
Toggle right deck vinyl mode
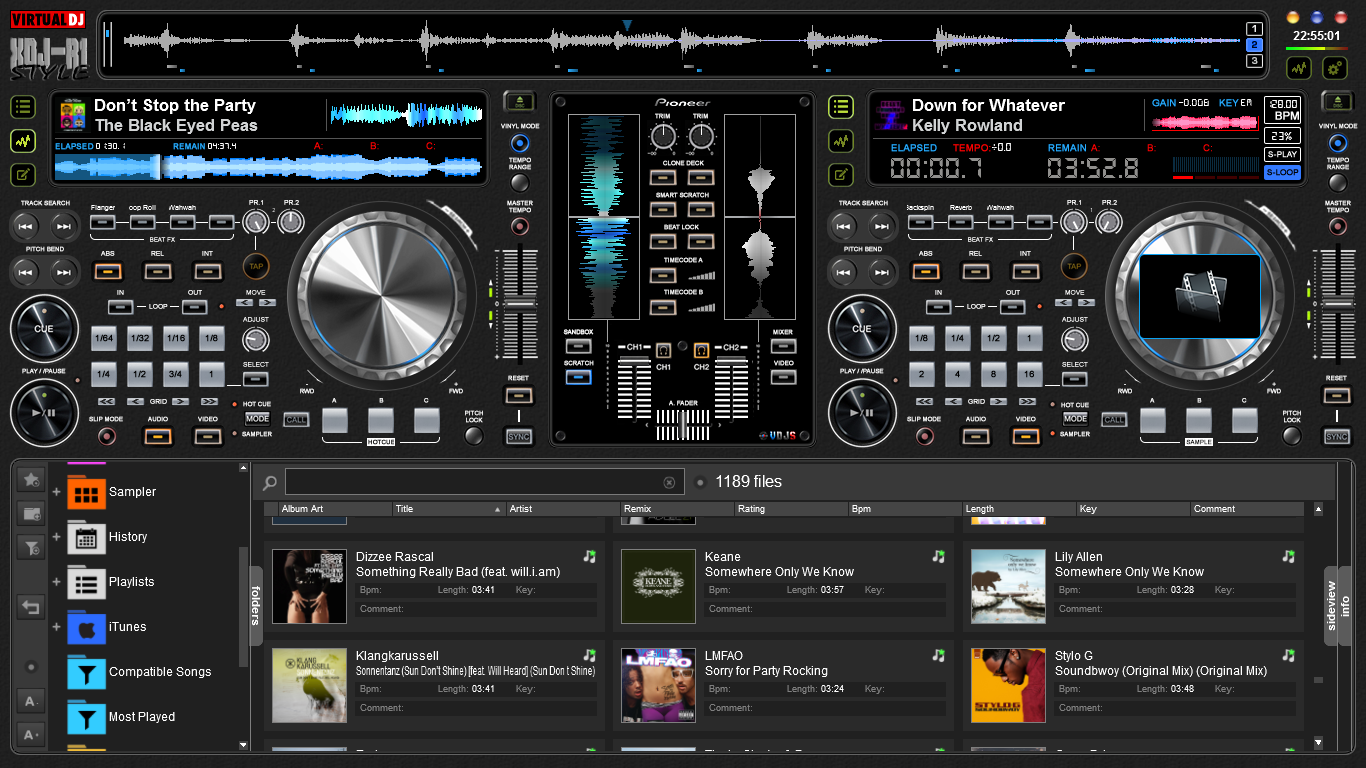(x=1337, y=144)
